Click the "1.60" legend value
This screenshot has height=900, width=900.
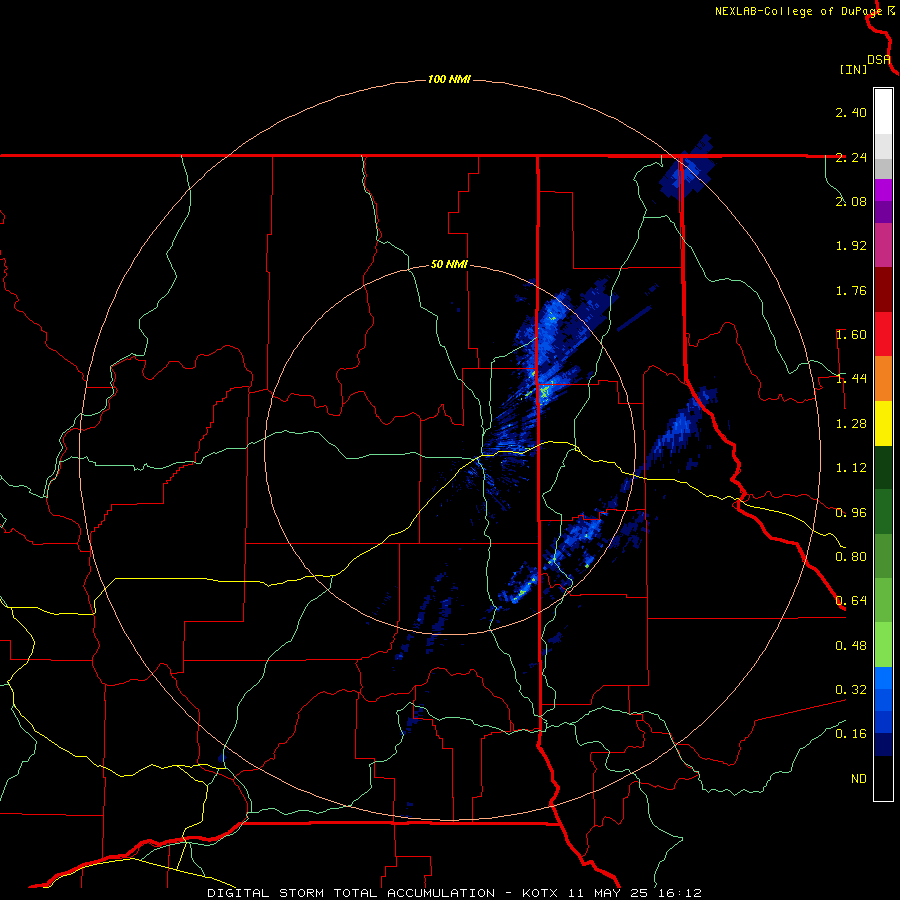(851, 334)
